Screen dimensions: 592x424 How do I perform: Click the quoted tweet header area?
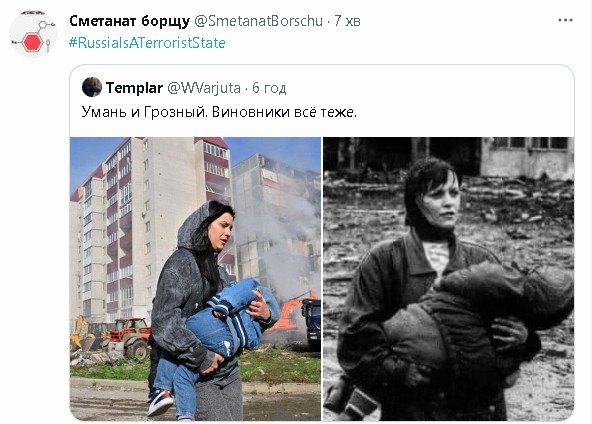(x=322, y=88)
